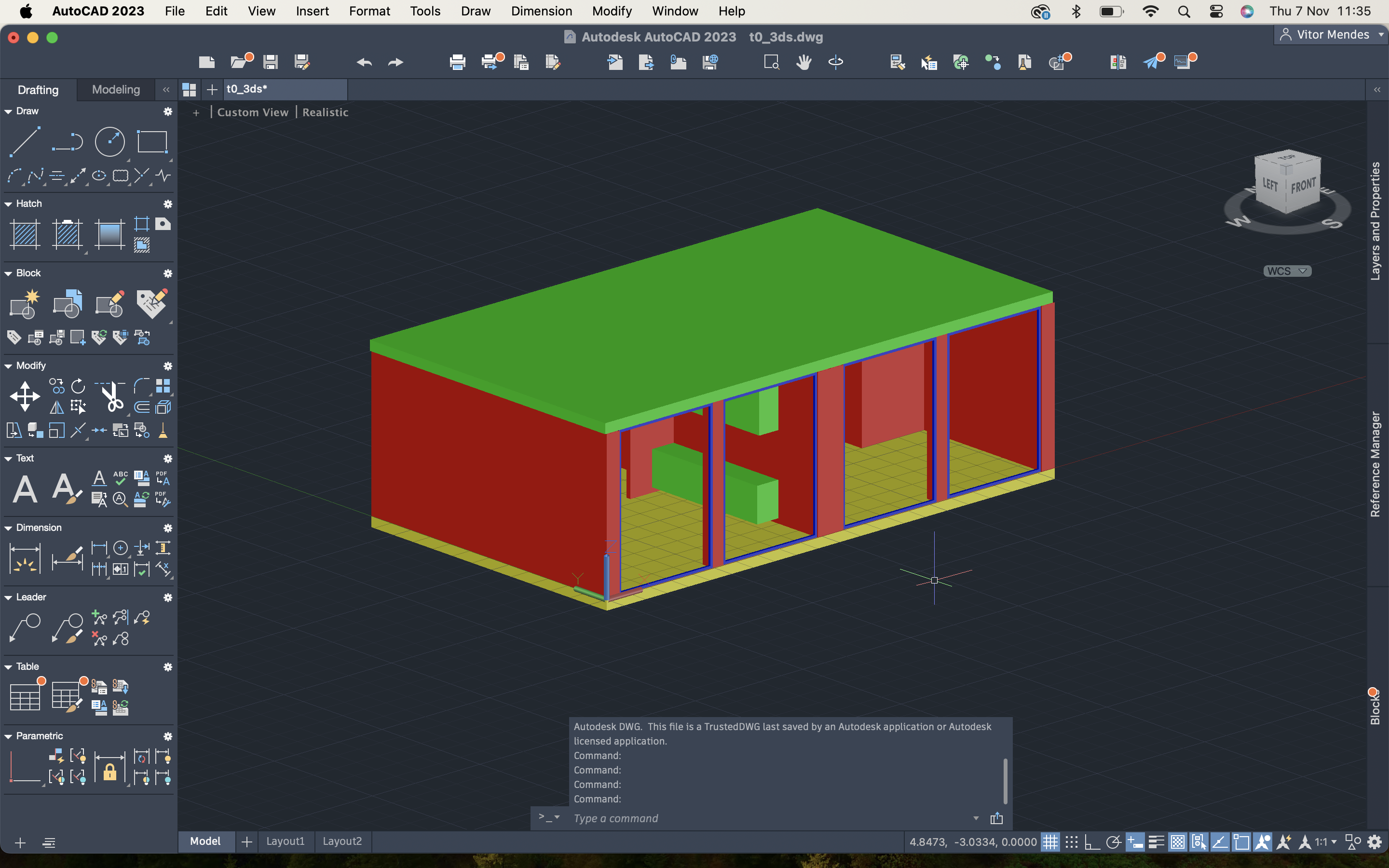Toggle object snap square in status bar

pyautogui.click(x=1241, y=842)
